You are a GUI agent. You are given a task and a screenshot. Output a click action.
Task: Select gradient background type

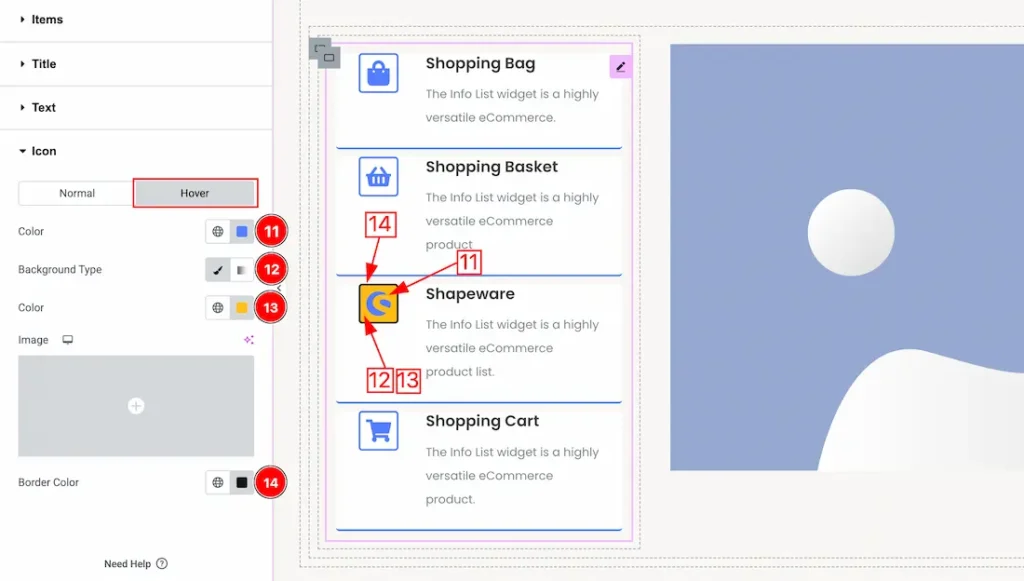click(242, 270)
